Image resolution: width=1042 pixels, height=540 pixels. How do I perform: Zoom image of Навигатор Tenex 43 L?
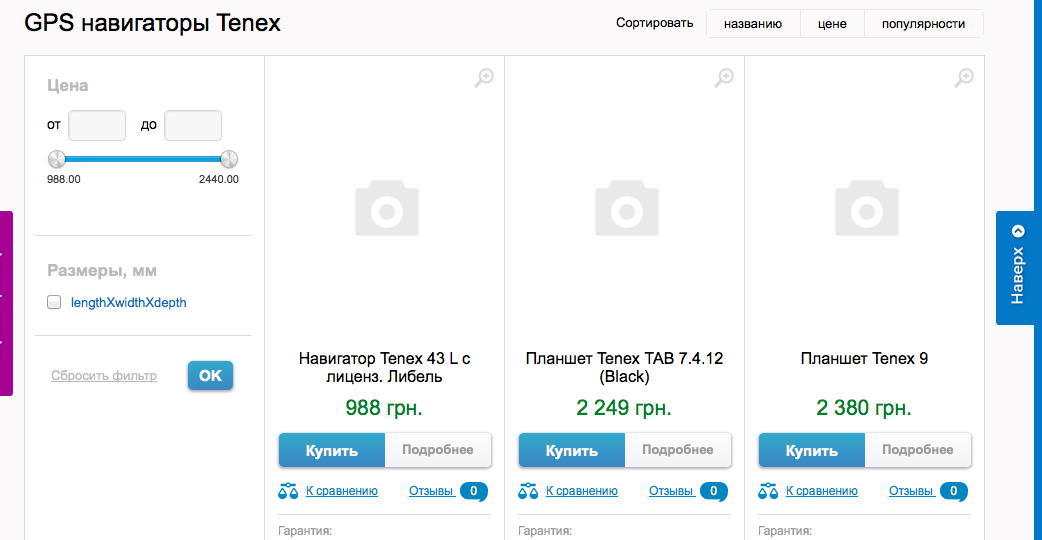[x=484, y=78]
